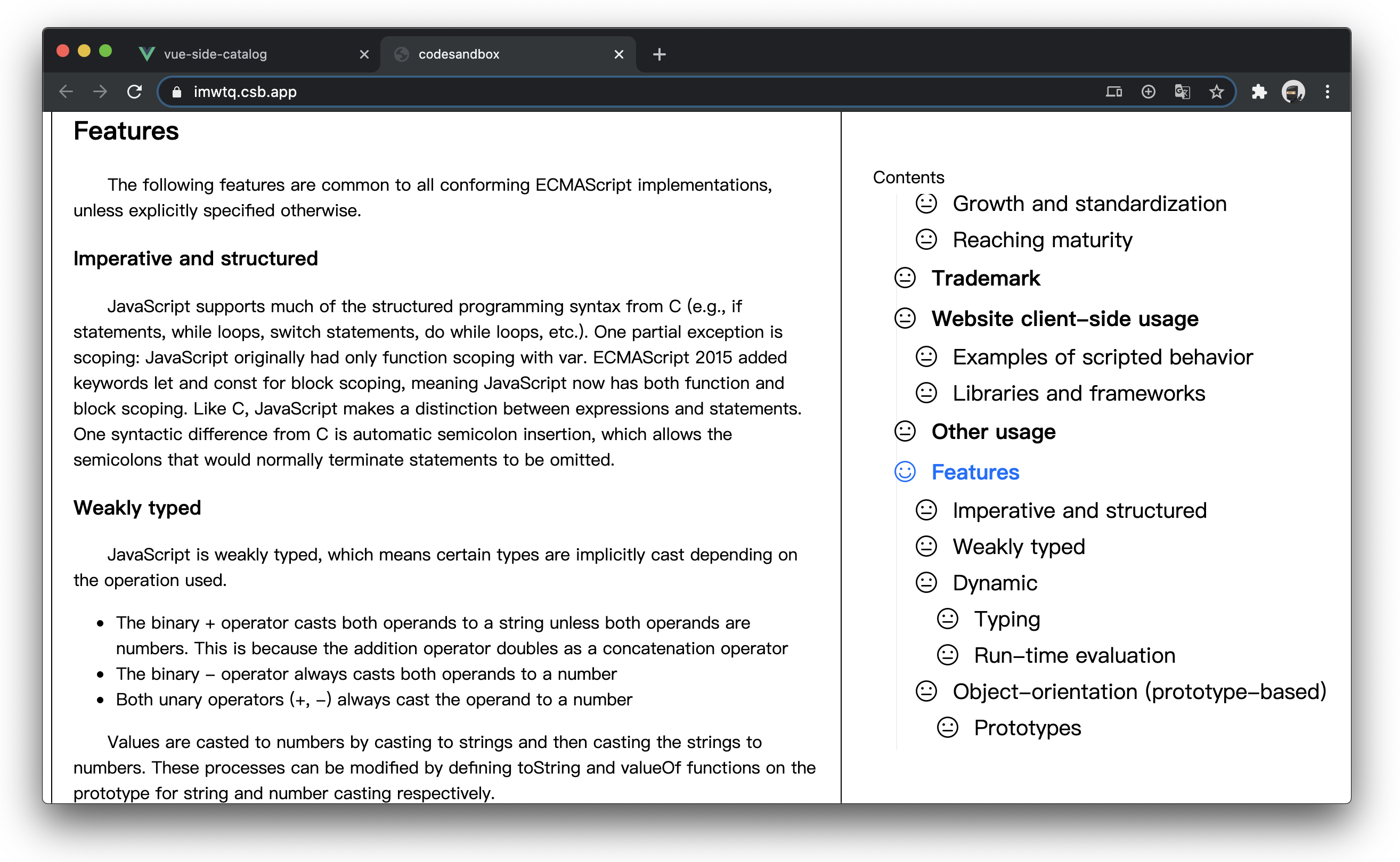Screen dimensions: 1400x862
Task: Jump to Examples of scripted behavior
Action: click(x=1102, y=357)
